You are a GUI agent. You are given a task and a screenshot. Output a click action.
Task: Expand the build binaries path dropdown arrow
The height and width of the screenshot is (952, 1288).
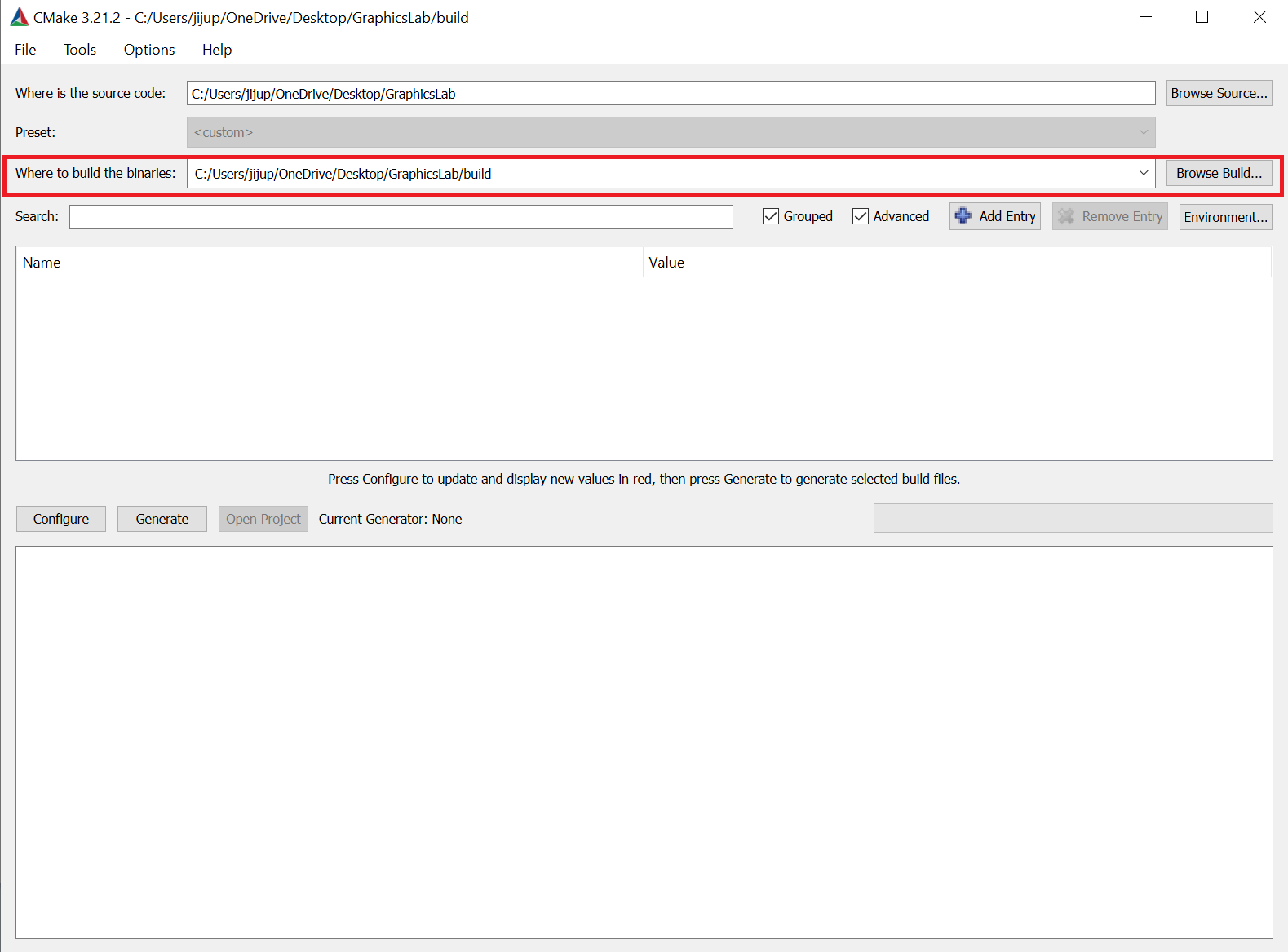(1144, 173)
